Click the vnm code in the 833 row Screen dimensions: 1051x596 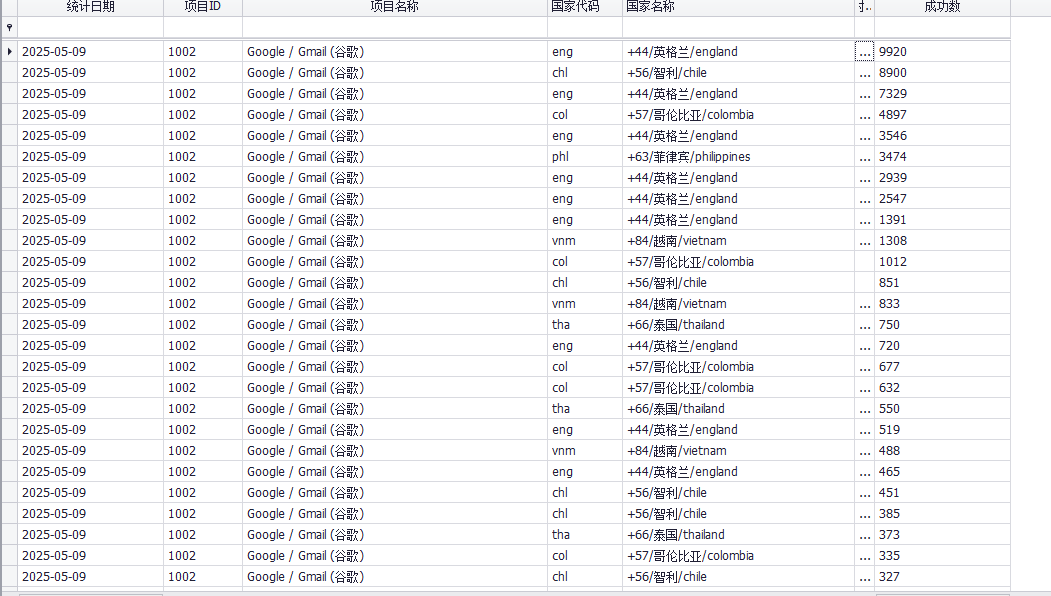tap(584, 304)
